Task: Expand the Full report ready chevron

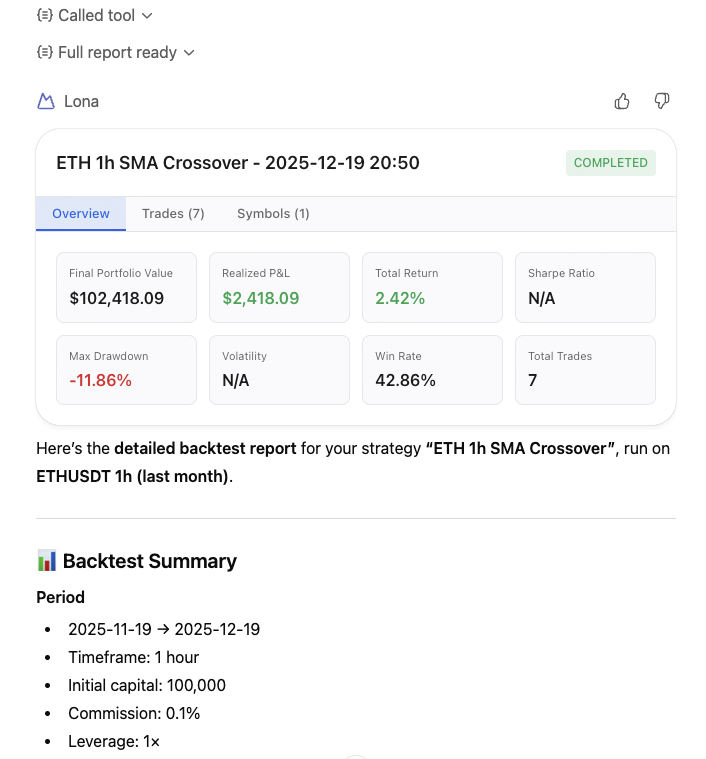Action: click(x=189, y=52)
